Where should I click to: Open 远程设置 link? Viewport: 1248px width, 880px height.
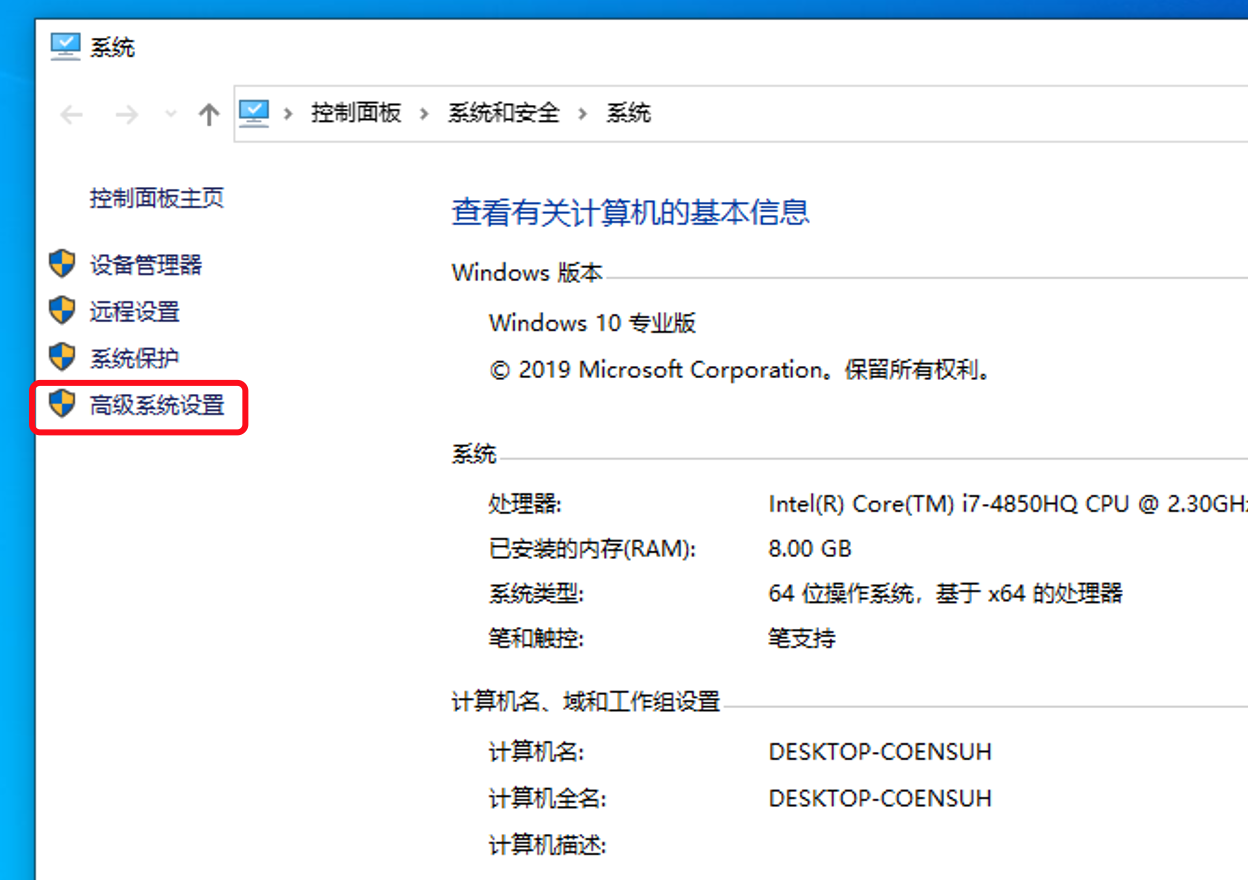click(x=135, y=311)
